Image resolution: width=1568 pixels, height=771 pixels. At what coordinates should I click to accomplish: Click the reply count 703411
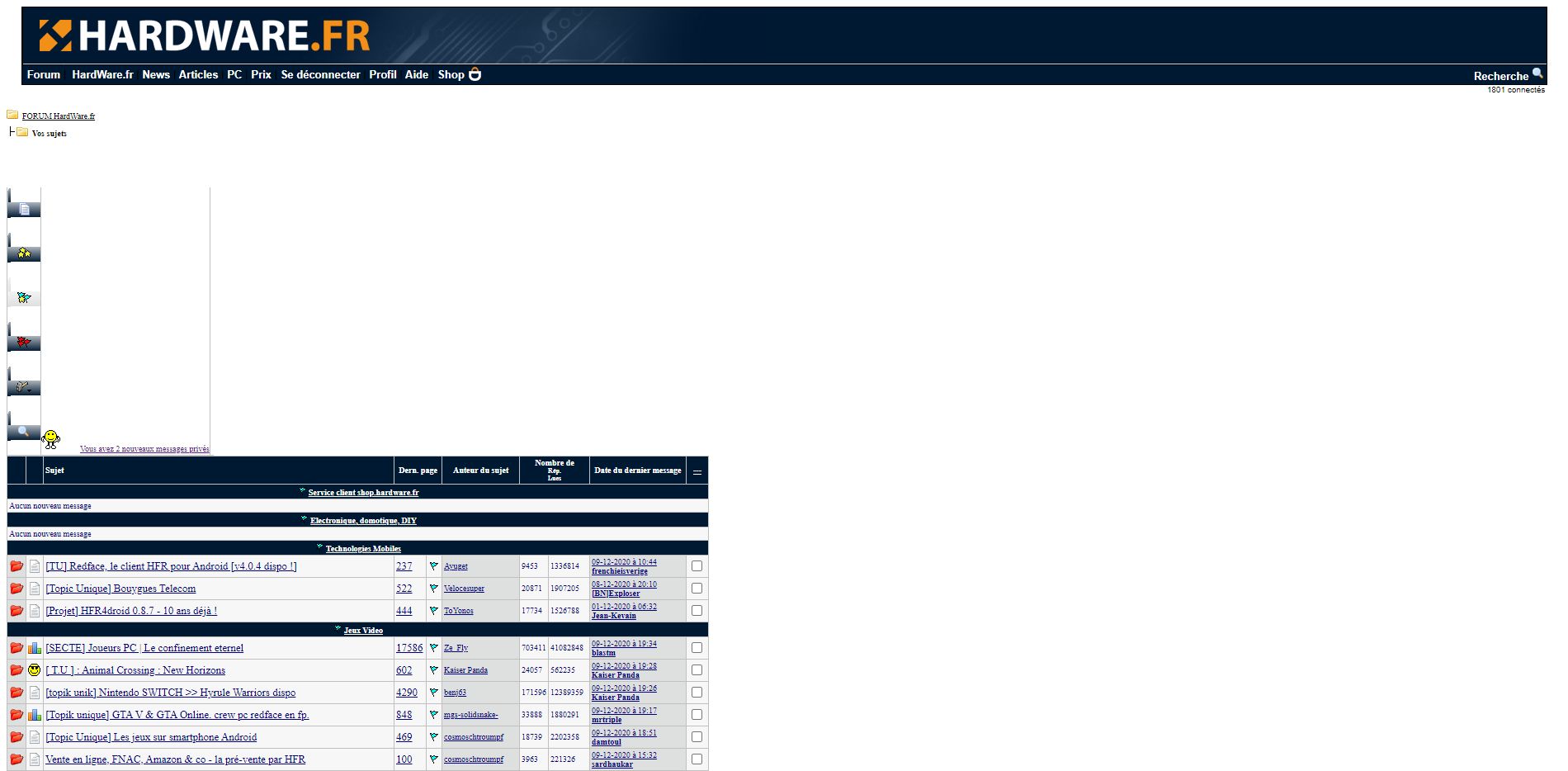point(533,648)
